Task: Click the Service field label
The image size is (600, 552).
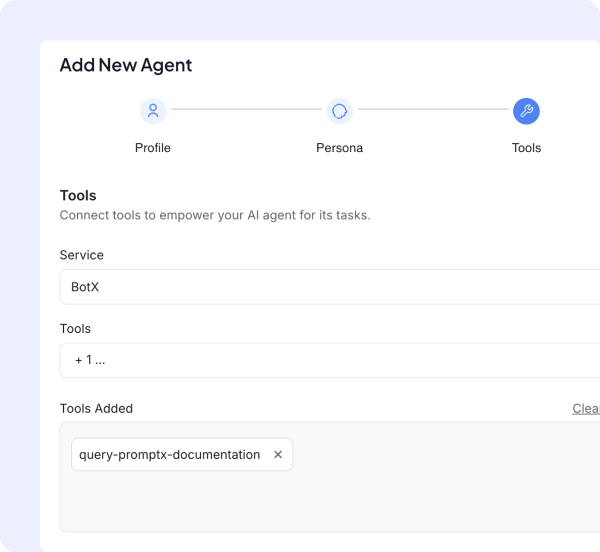Action: point(82,255)
